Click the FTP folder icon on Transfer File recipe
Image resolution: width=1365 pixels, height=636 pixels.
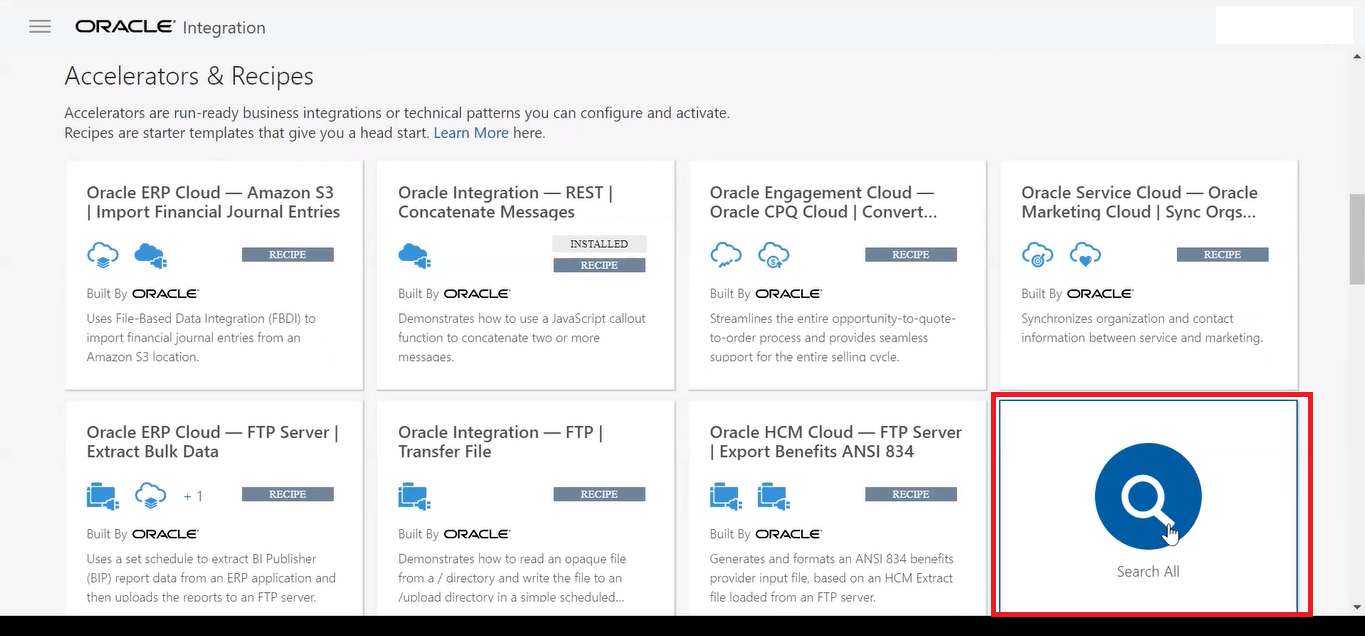pos(414,495)
